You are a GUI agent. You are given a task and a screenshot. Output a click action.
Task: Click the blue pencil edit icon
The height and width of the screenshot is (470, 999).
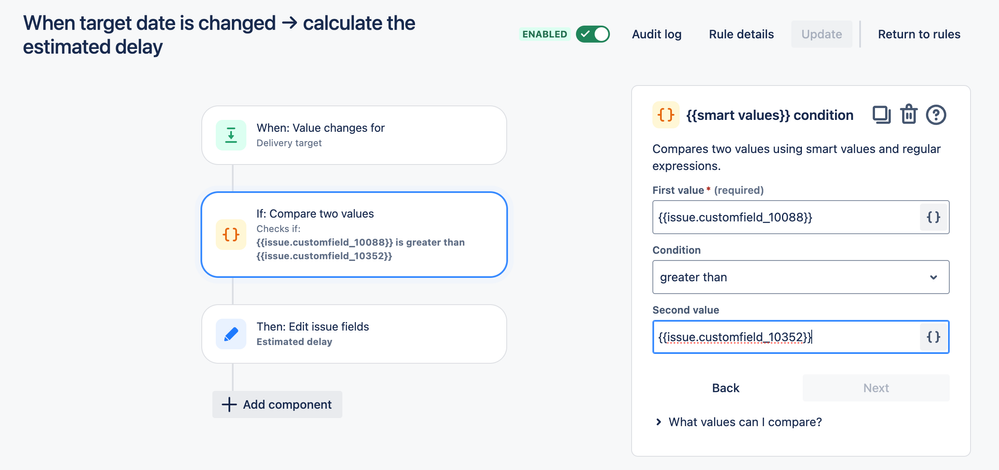tap(231, 334)
